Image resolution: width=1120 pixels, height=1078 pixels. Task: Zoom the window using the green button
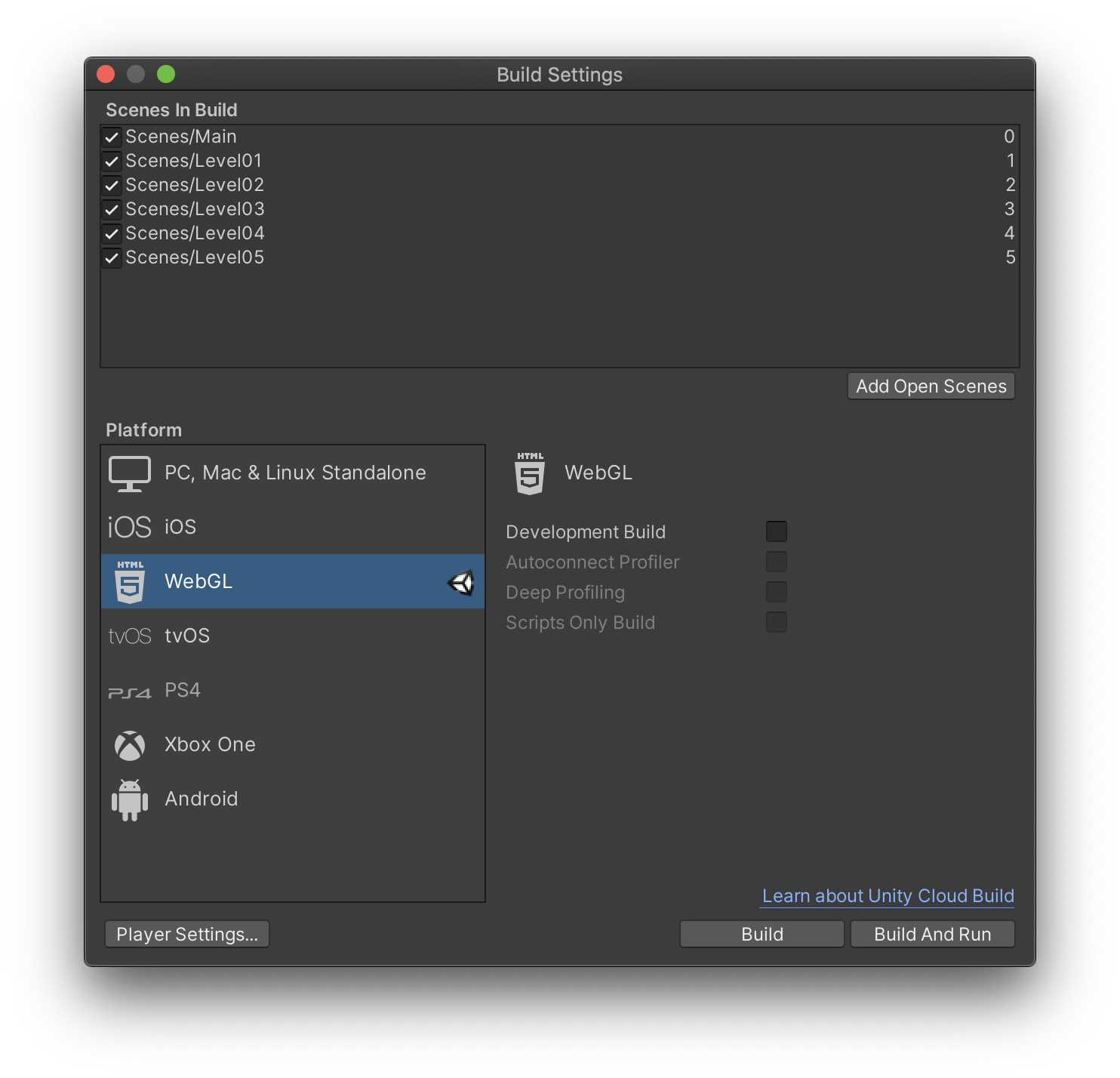coord(166,74)
